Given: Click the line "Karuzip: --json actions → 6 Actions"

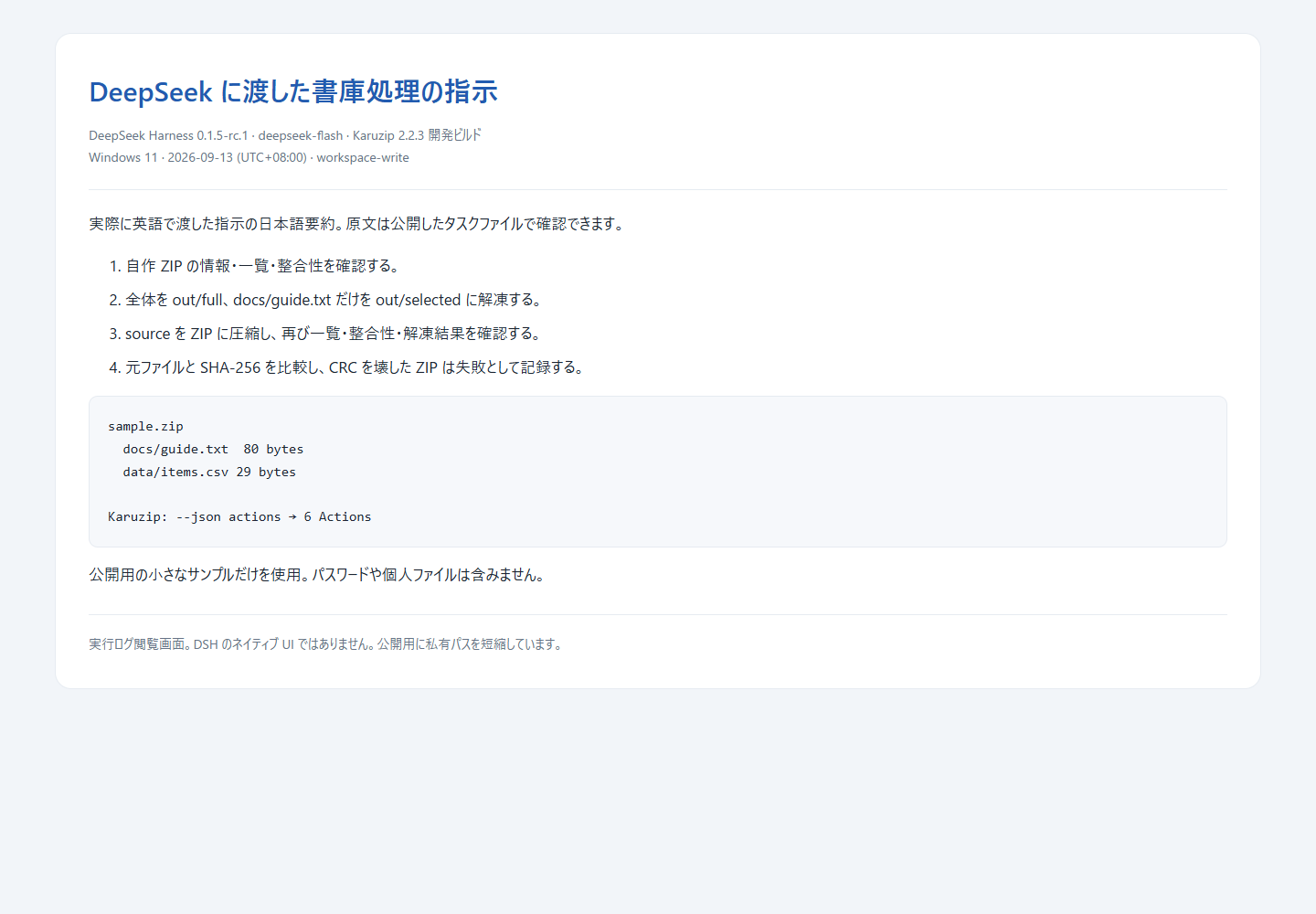Looking at the screenshot, I should 239,517.
